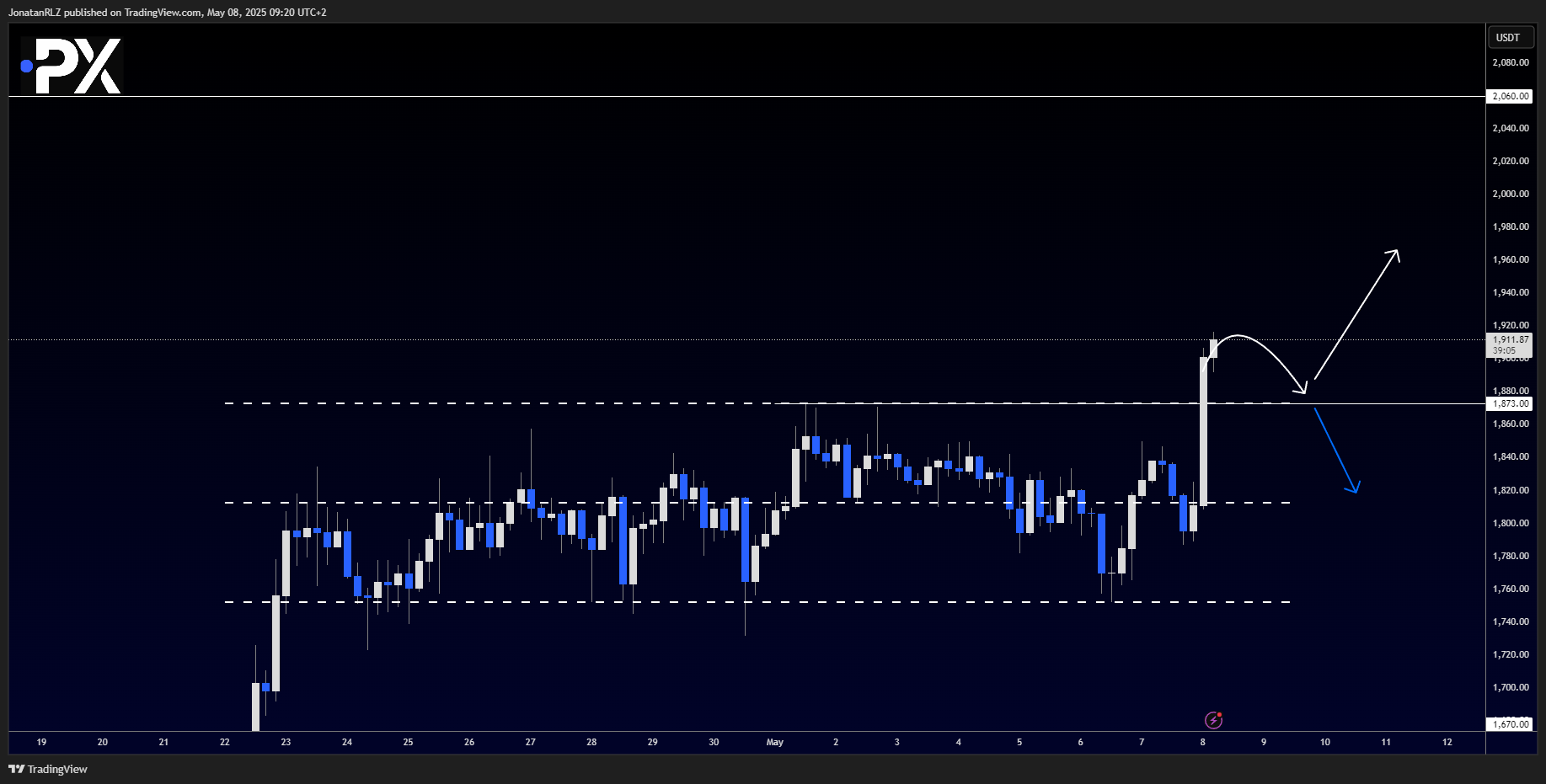Click the 2,020.00 price axis value
This screenshot has width=1546, height=784.
tap(1511, 161)
